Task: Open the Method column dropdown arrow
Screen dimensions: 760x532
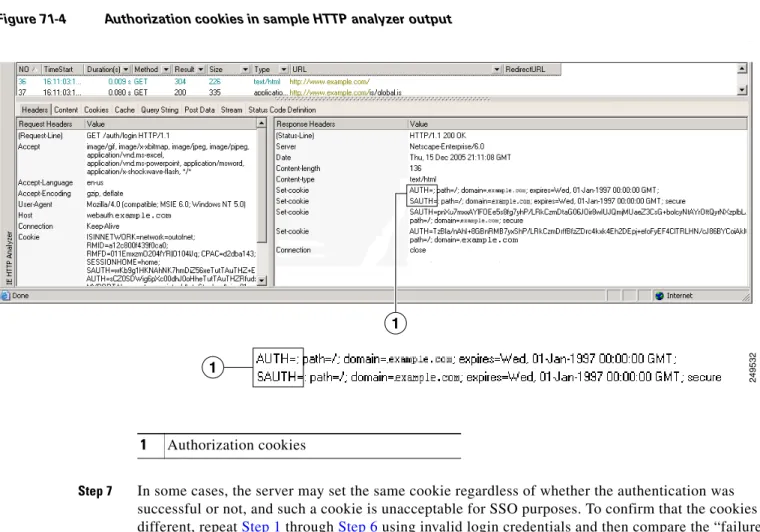Action: [x=166, y=70]
